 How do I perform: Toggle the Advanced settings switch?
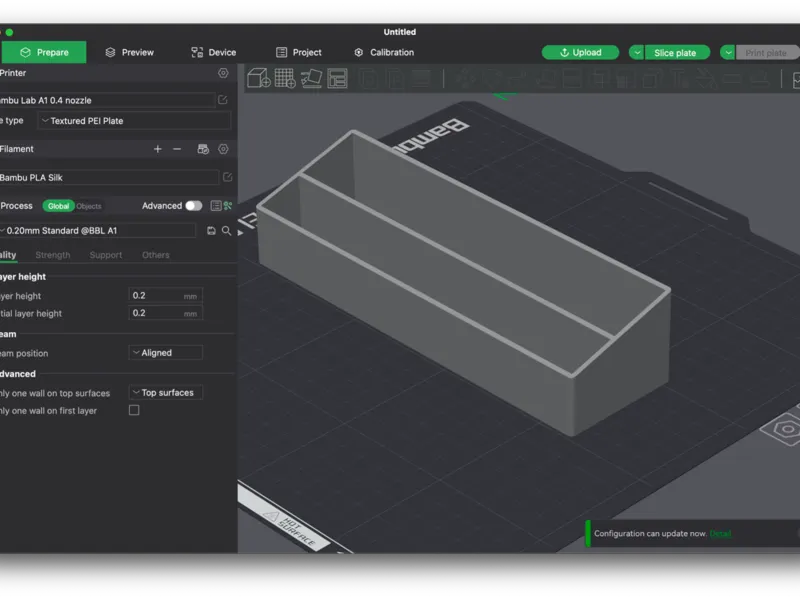coord(193,206)
